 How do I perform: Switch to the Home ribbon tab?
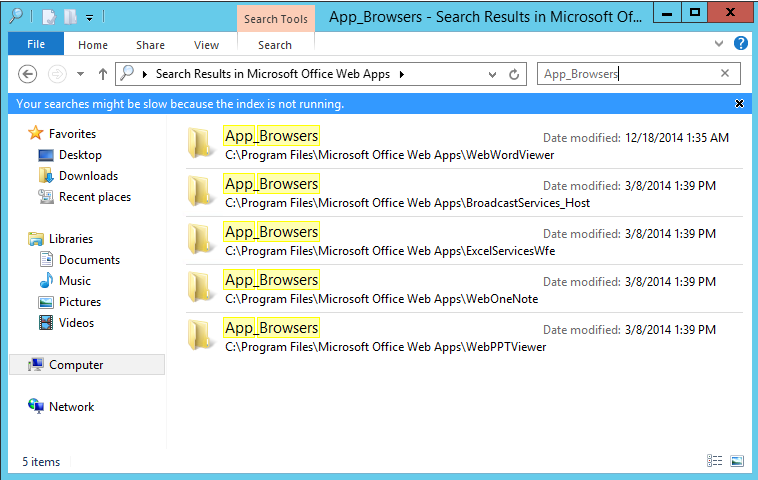[93, 45]
